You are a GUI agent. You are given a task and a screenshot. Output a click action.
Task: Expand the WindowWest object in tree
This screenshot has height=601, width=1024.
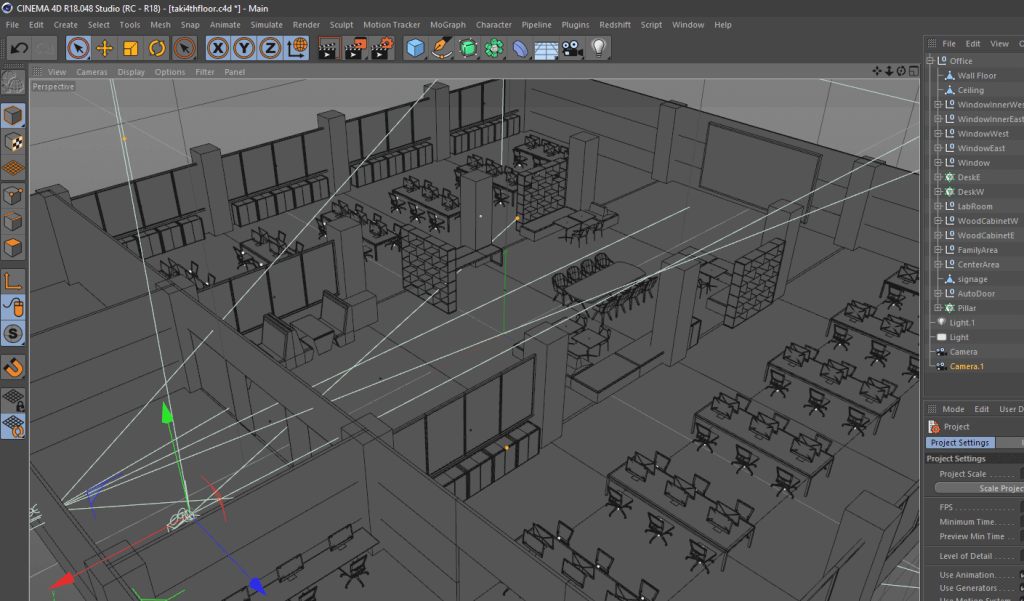[937, 133]
